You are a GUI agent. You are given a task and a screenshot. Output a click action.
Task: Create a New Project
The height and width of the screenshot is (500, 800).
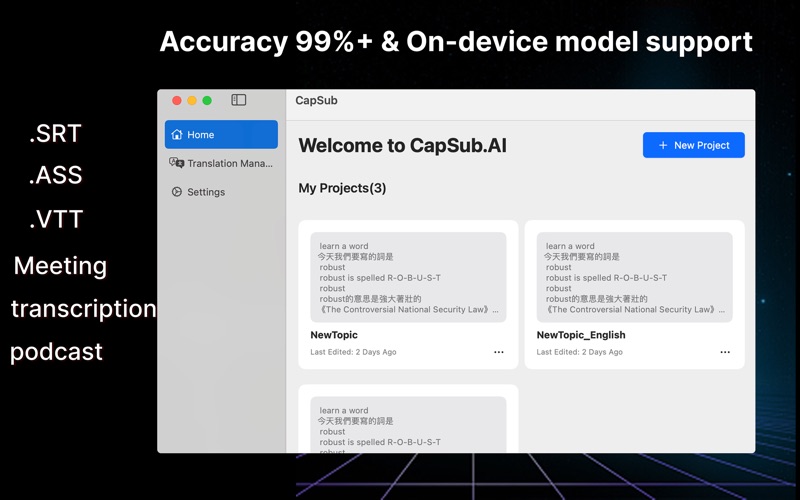click(x=693, y=145)
